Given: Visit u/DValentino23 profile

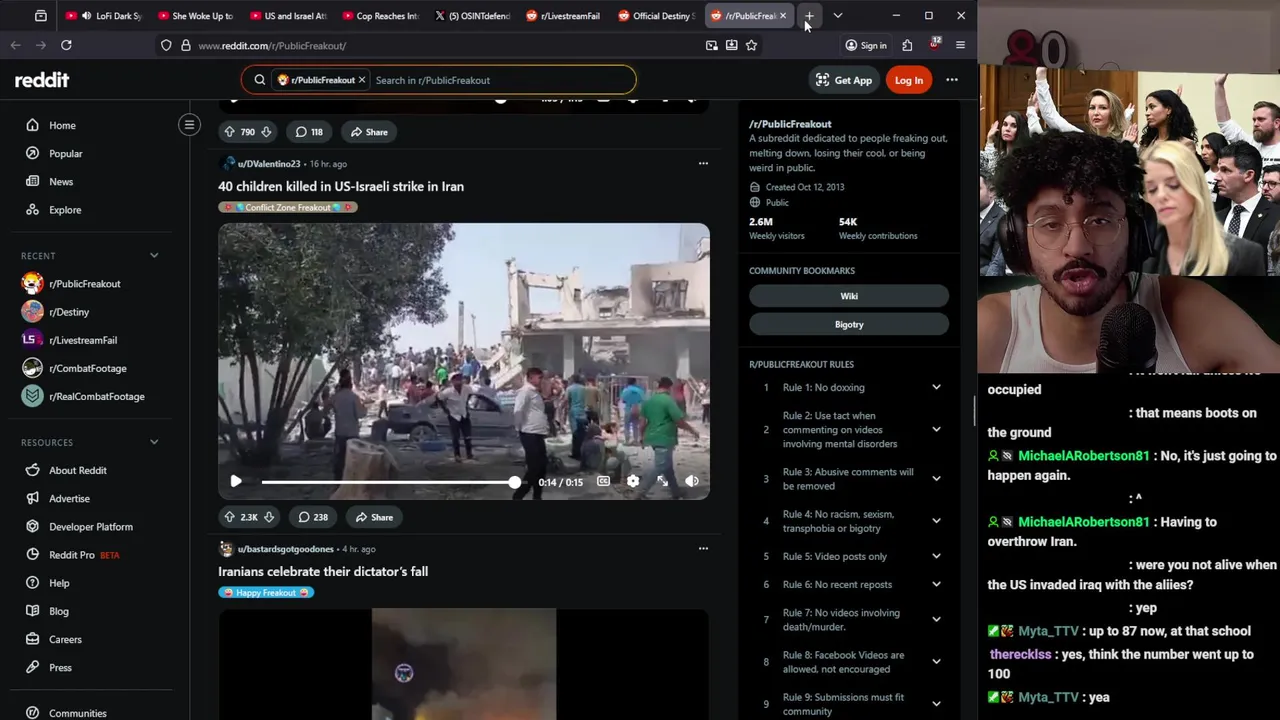Looking at the screenshot, I should [269, 163].
